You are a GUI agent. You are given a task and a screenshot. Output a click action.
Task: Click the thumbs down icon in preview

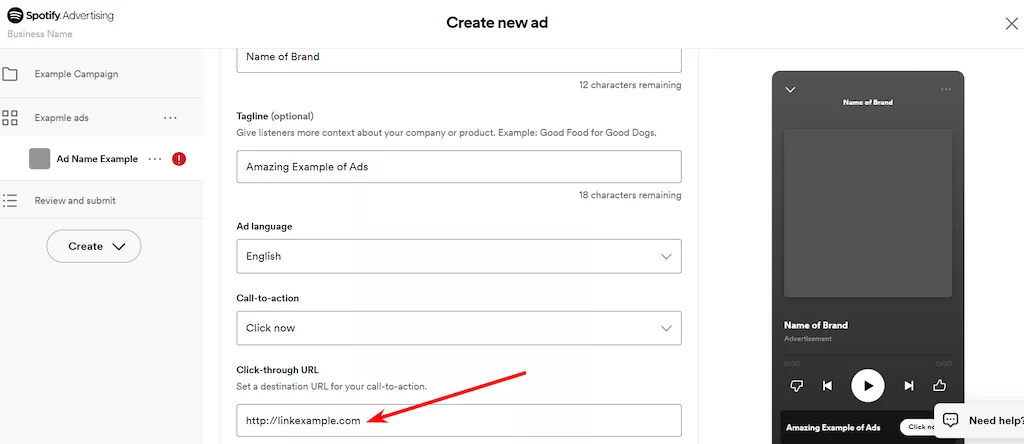point(796,386)
